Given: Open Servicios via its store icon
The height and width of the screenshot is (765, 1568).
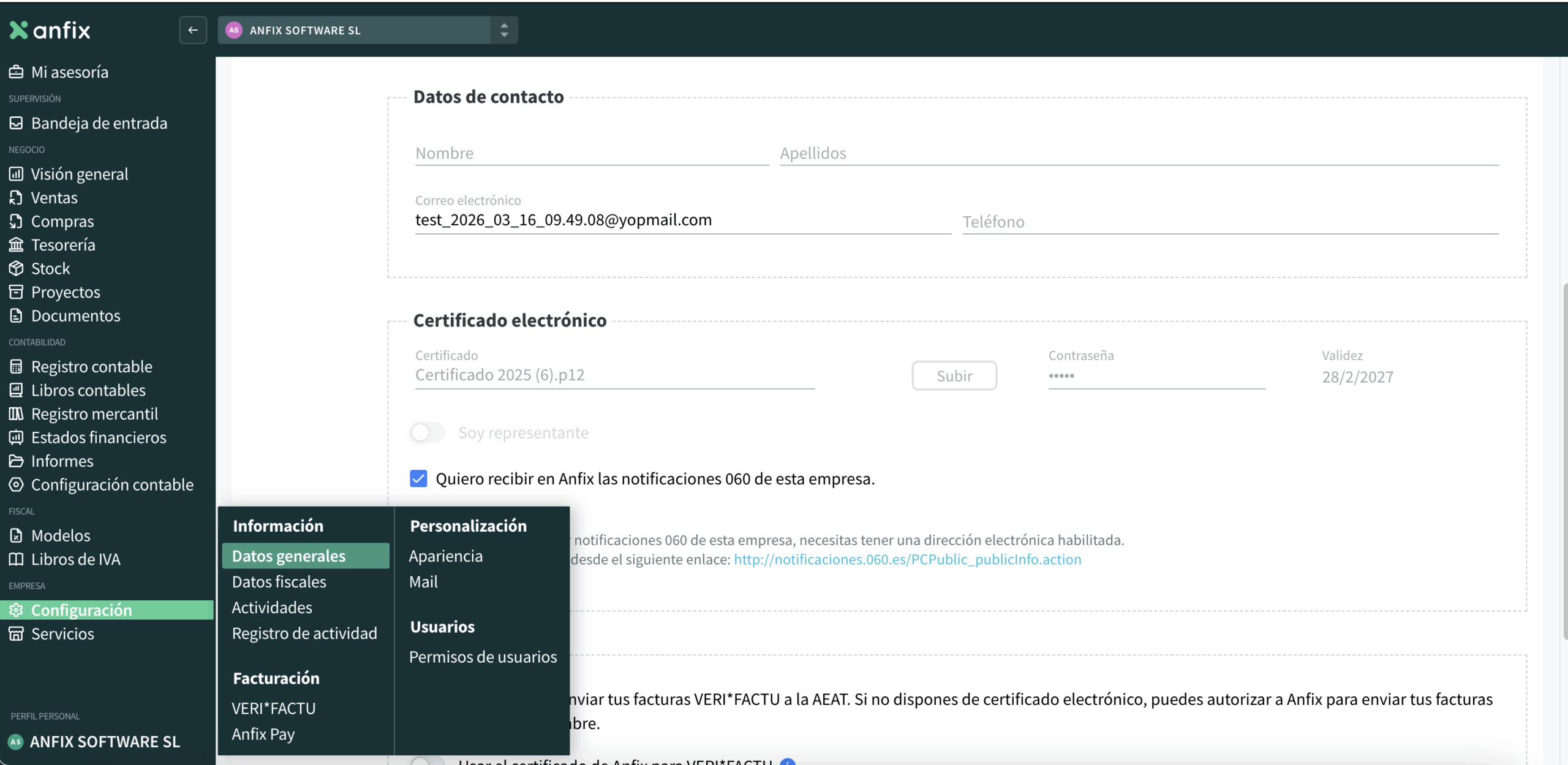Looking at the screenshot, I should [x=16, y=634].
